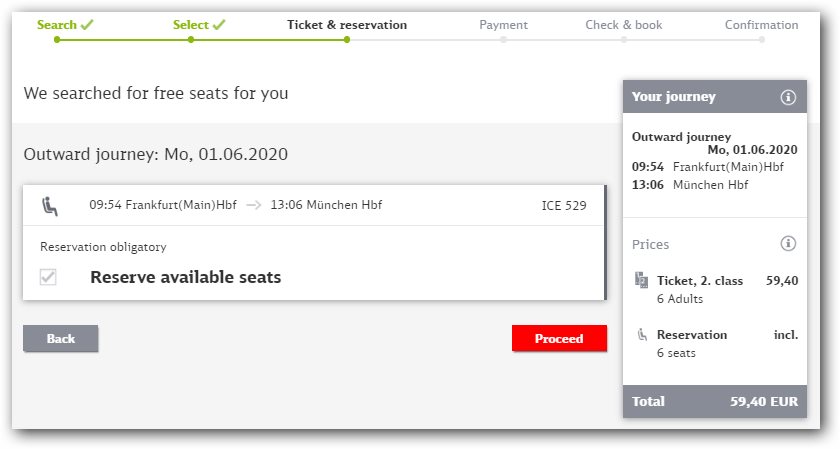Click the Total 59,40 EUR bar

pos(715,401)
